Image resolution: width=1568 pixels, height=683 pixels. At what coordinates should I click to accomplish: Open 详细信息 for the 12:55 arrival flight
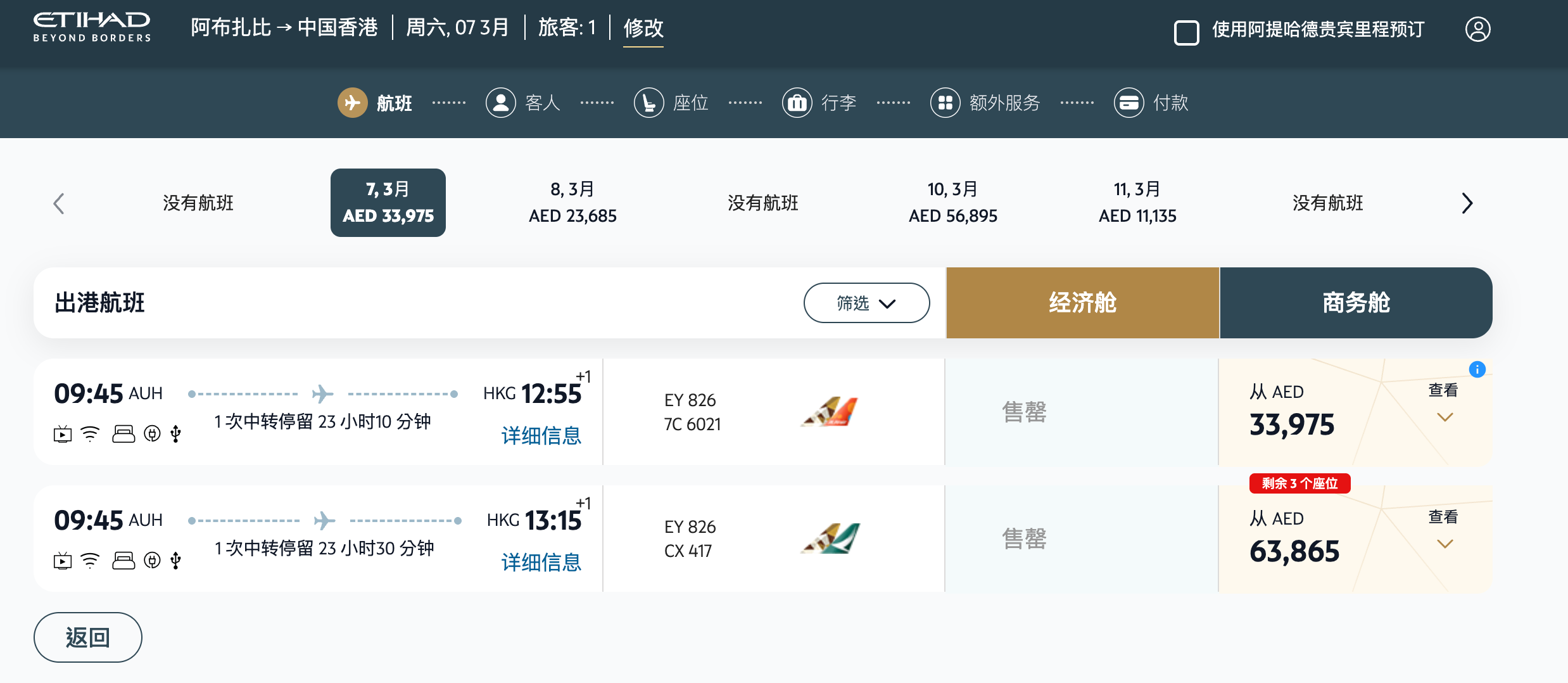tap(541, 435)
